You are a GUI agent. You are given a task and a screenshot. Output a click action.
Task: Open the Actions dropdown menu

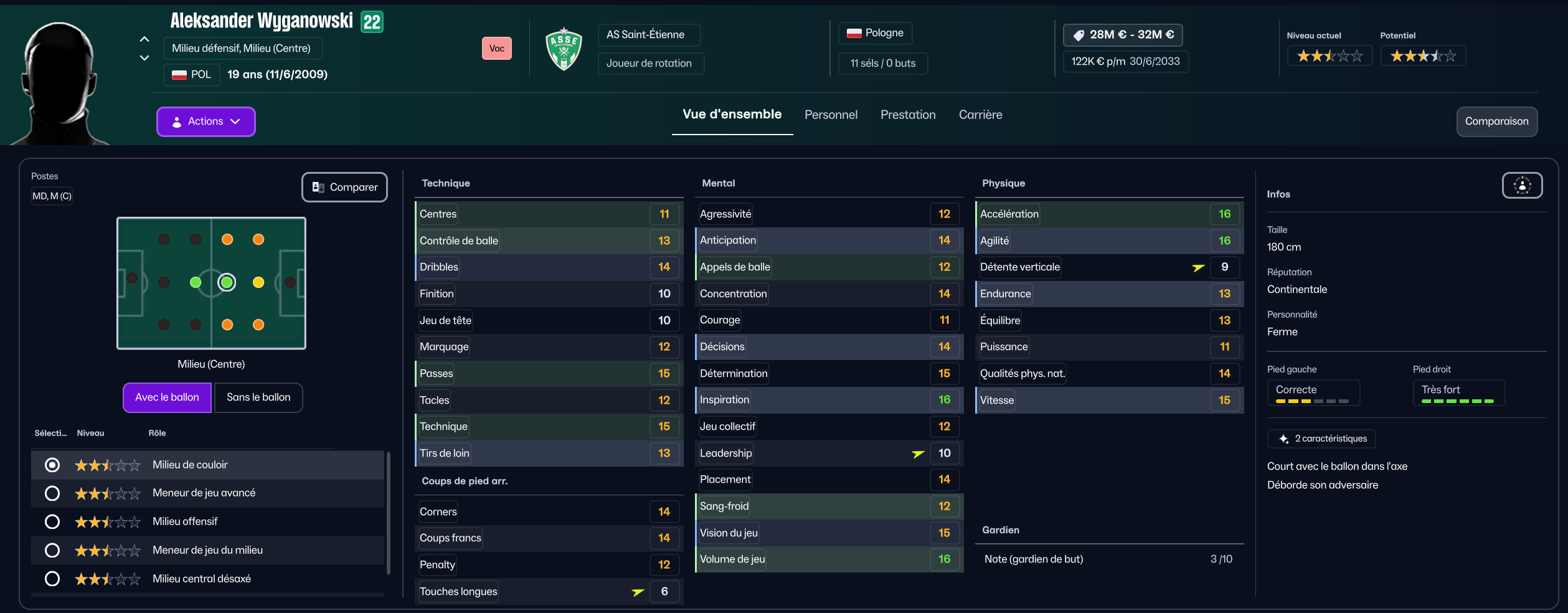tap(205, 121)
